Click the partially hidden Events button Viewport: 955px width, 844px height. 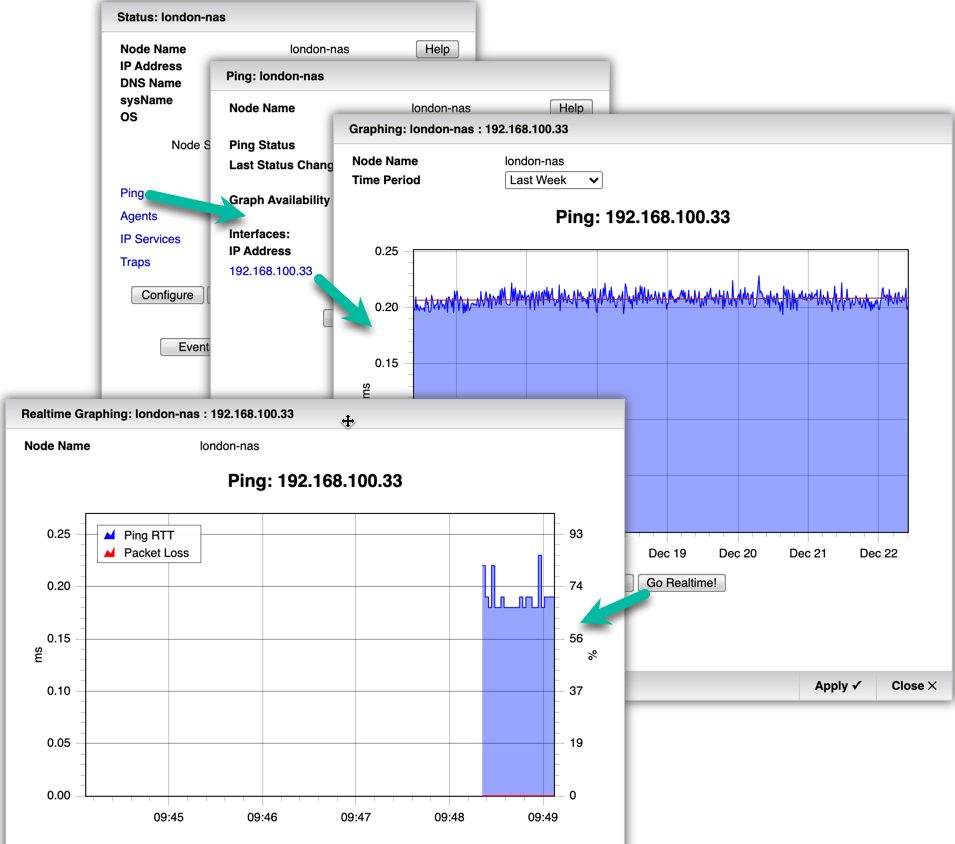(186, 347)
